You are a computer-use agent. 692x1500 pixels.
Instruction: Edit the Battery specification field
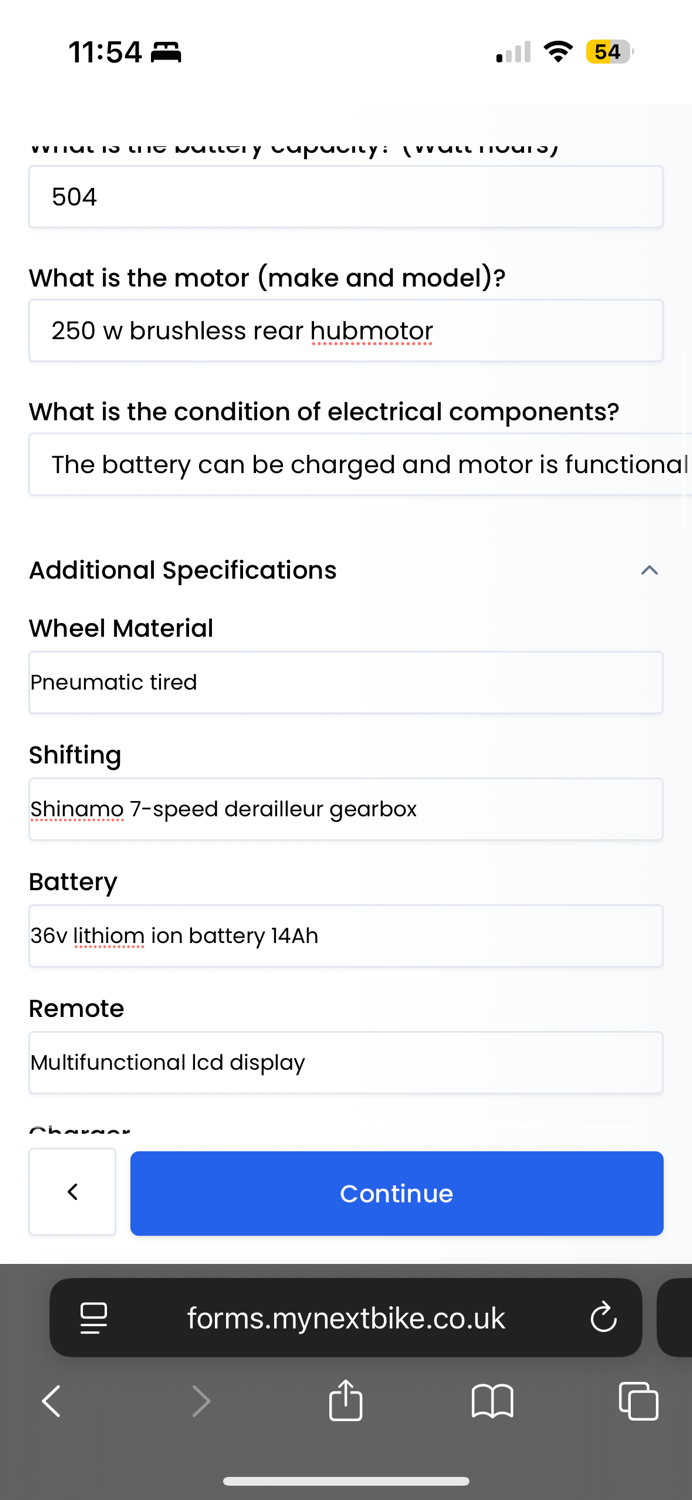[346, 936]
